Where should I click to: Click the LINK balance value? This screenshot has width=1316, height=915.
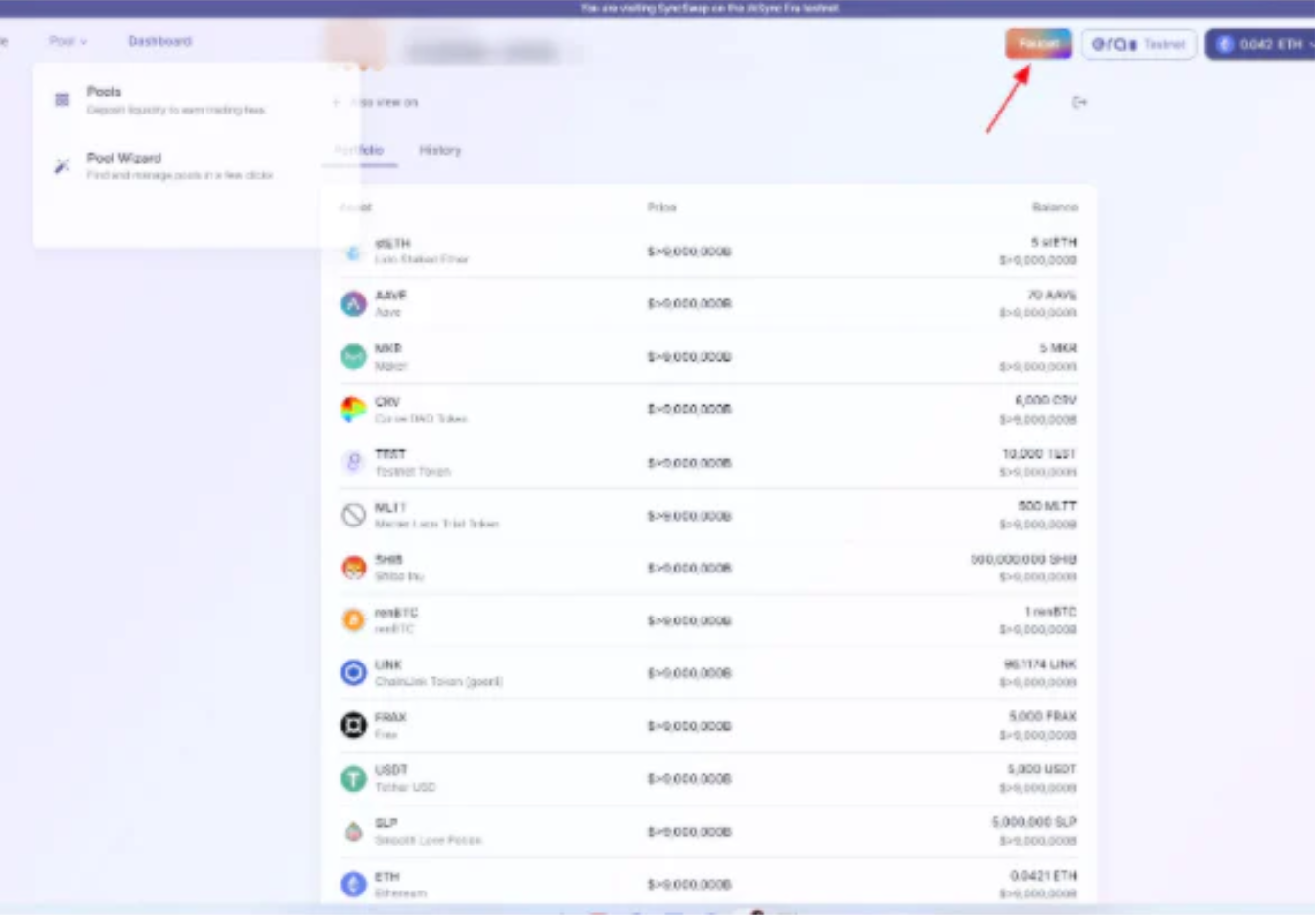(x=1040, y=664)
